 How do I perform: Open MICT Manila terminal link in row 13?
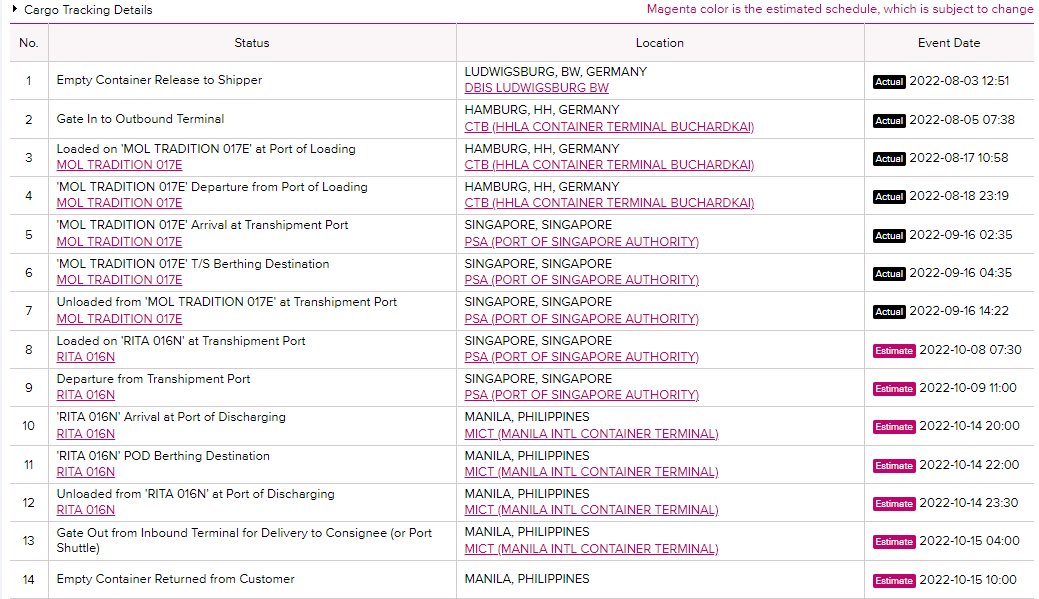591,549
